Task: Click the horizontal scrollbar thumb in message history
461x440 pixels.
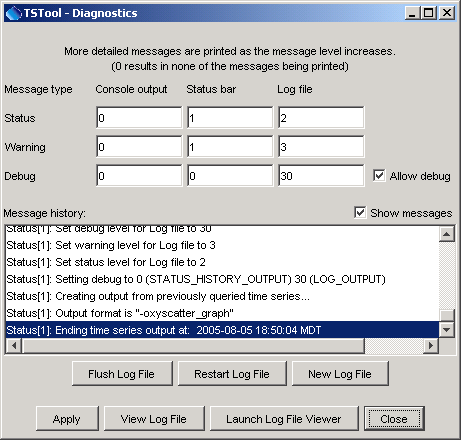Action: click(193, 345)
